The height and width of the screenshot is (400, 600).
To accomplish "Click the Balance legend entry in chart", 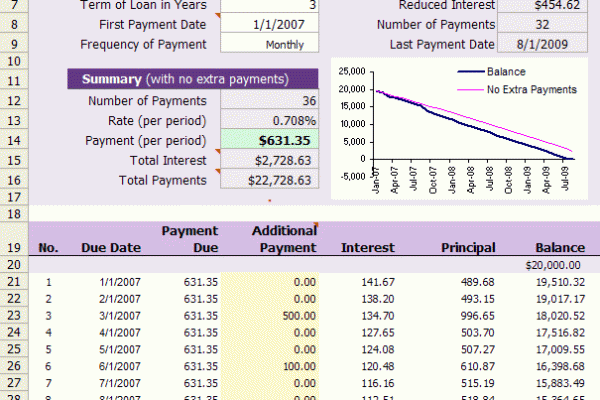I will click(505, 72).
